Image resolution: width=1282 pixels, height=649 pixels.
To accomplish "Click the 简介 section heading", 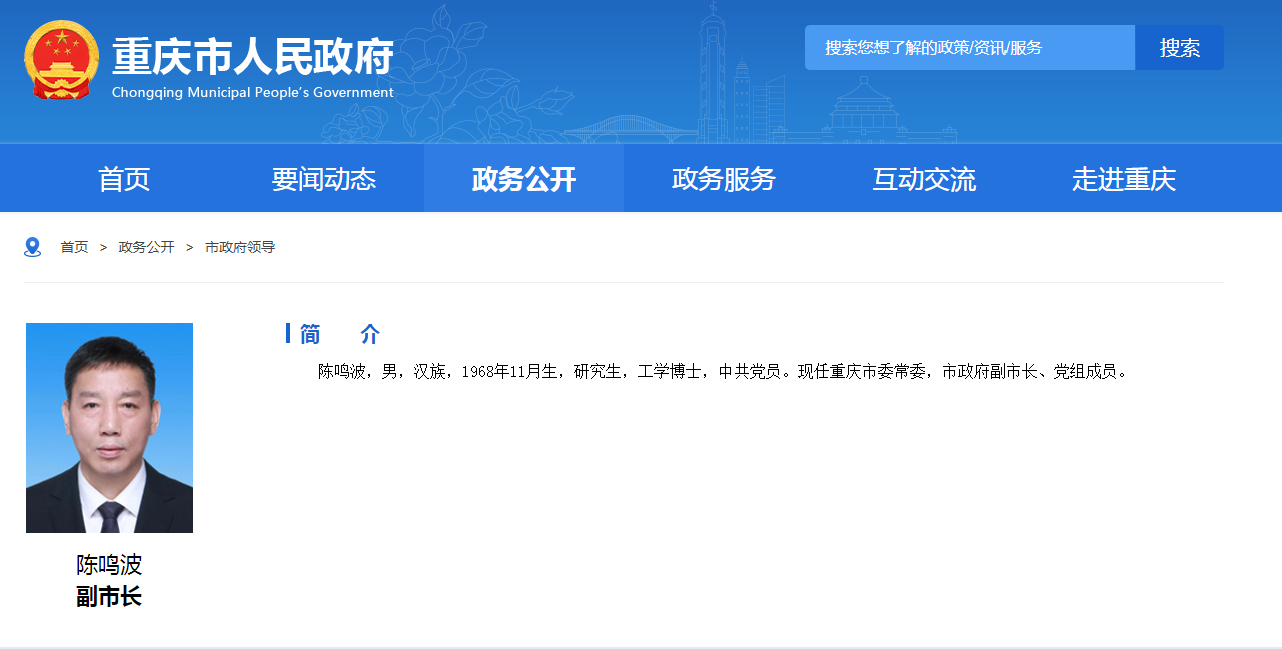I will 340,334.
